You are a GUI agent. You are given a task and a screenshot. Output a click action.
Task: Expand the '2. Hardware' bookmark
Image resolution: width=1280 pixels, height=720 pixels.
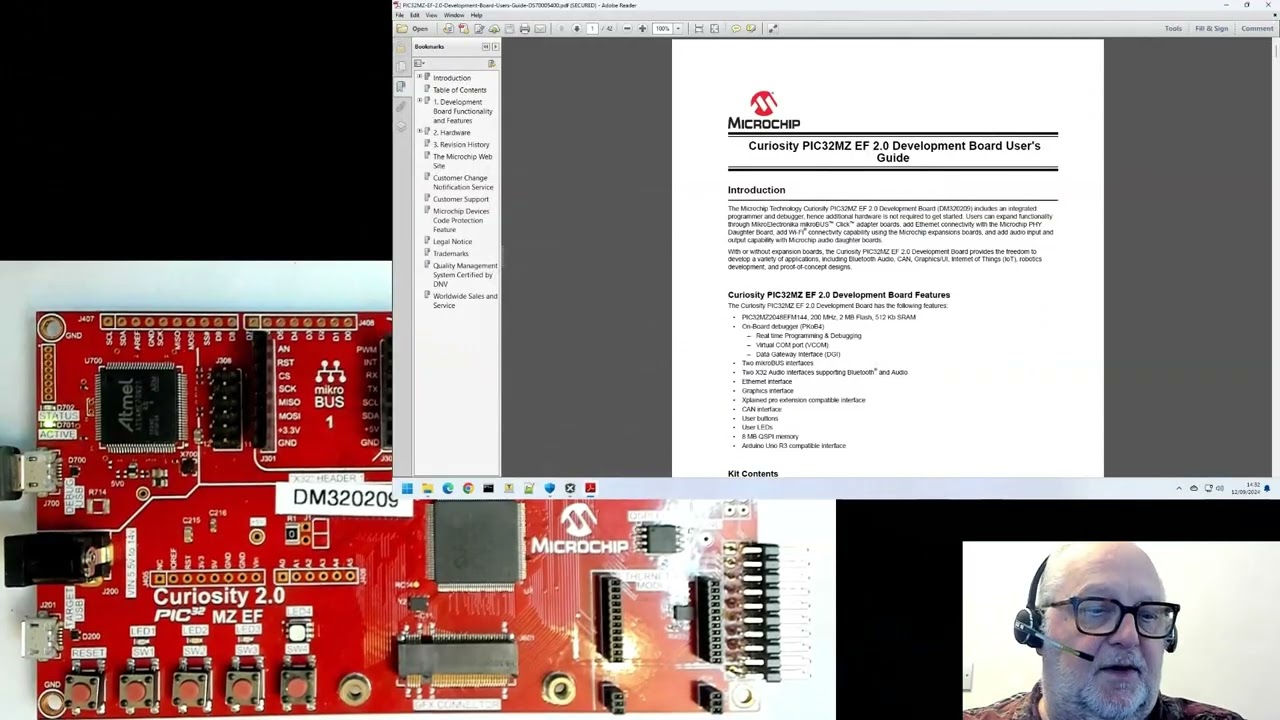[419, 132]
